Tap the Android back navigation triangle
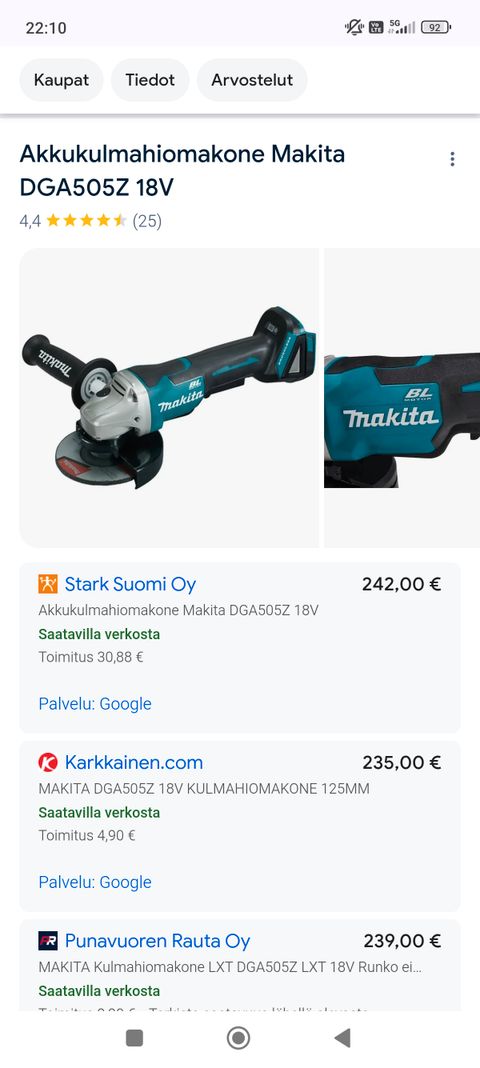Screen dimensions: 480x1068 click(342, 1038)
